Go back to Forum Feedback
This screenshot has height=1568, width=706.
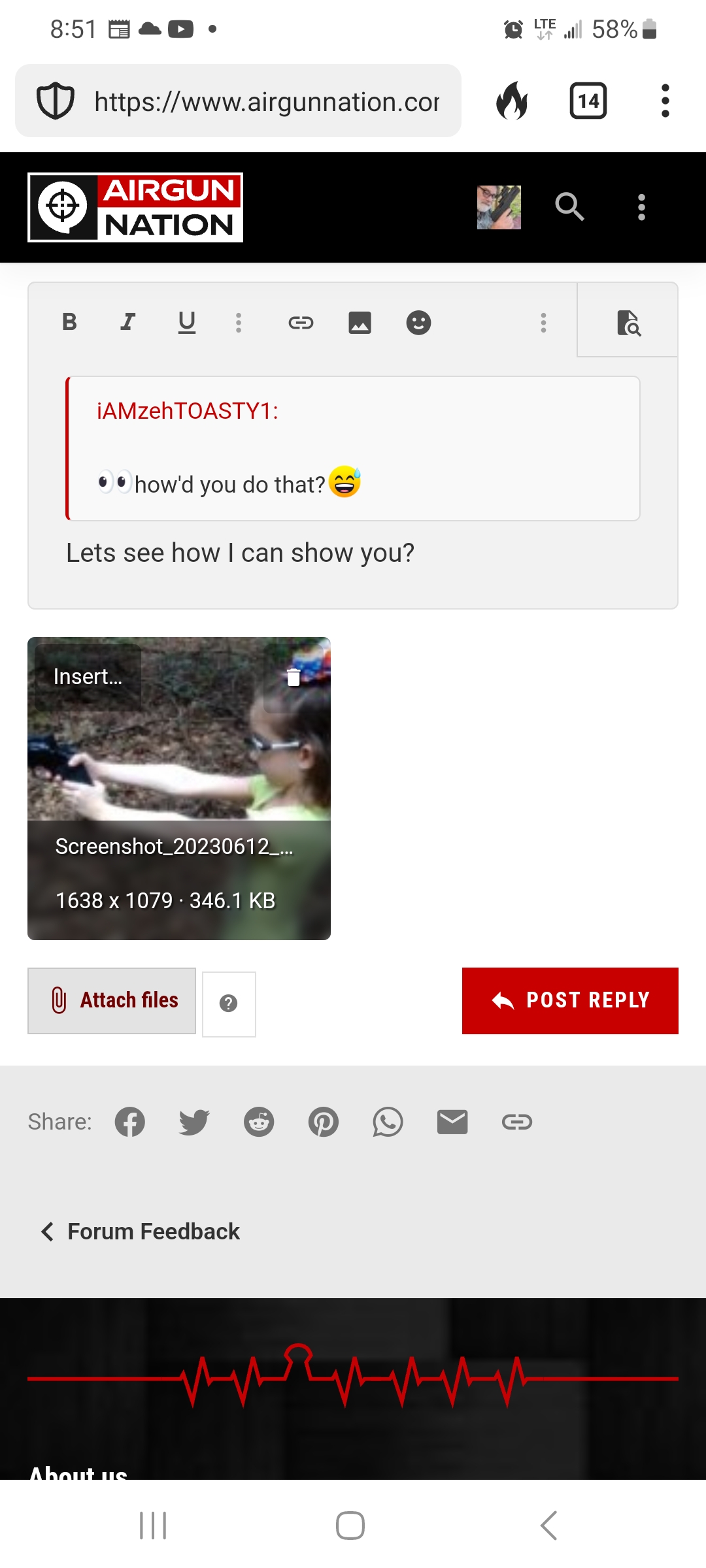(140, 1232)
